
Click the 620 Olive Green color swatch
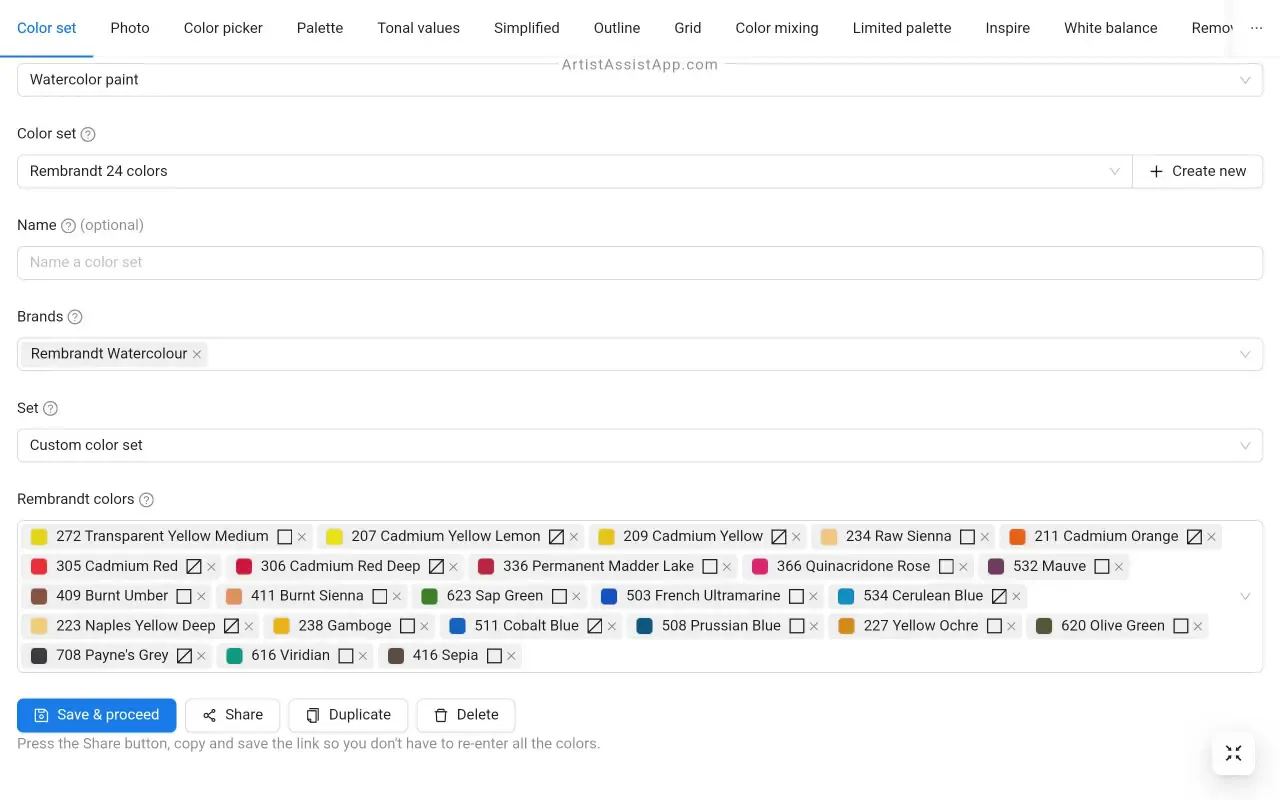(x=1044, y=626)
